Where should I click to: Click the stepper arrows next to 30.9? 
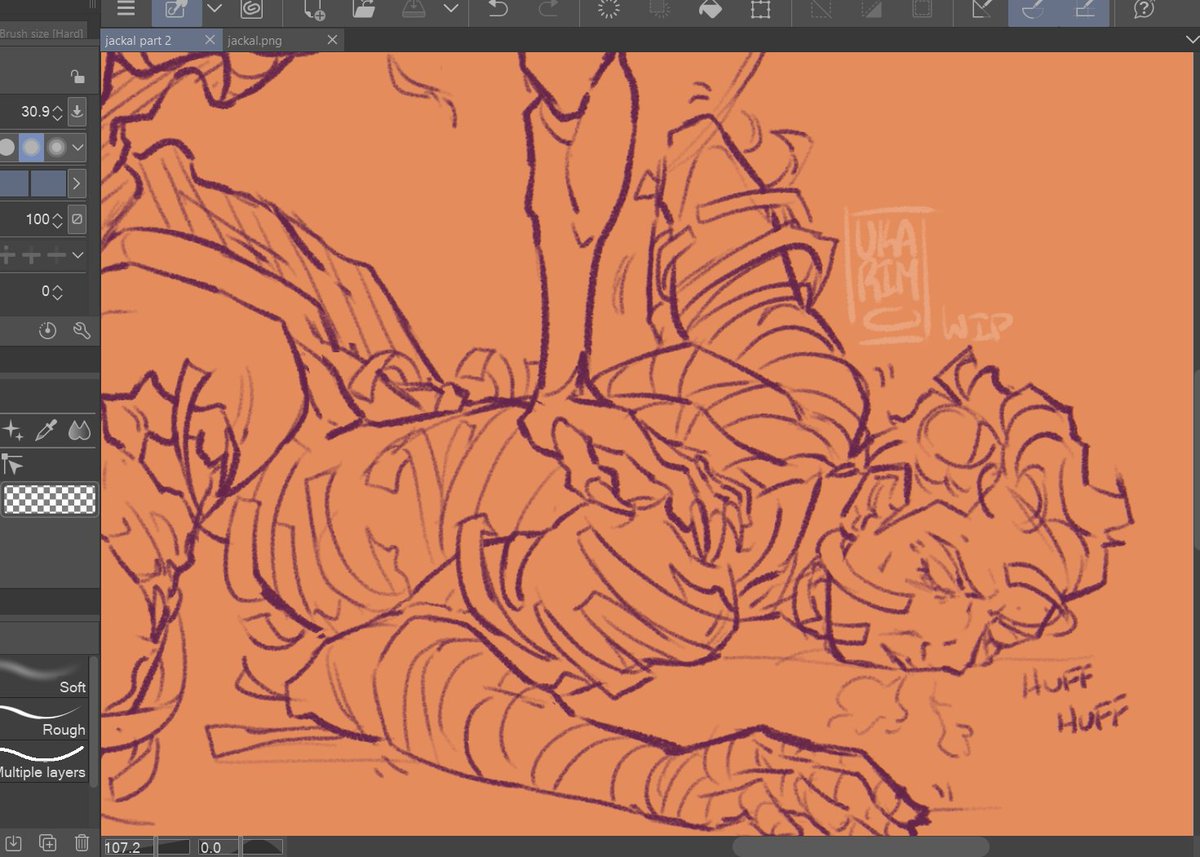pos(58,112)
